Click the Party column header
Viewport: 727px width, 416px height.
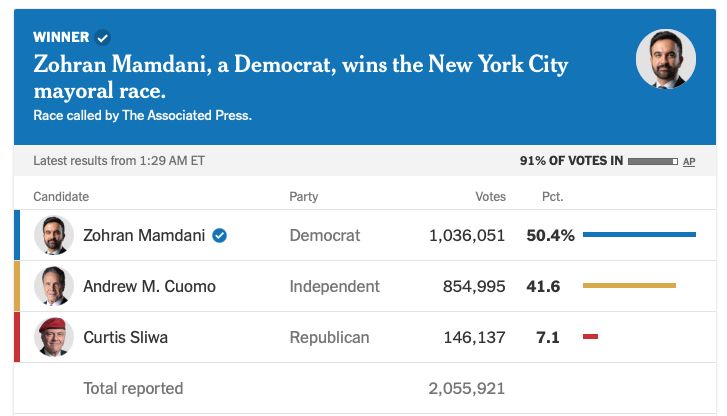[x=304, y=197]
